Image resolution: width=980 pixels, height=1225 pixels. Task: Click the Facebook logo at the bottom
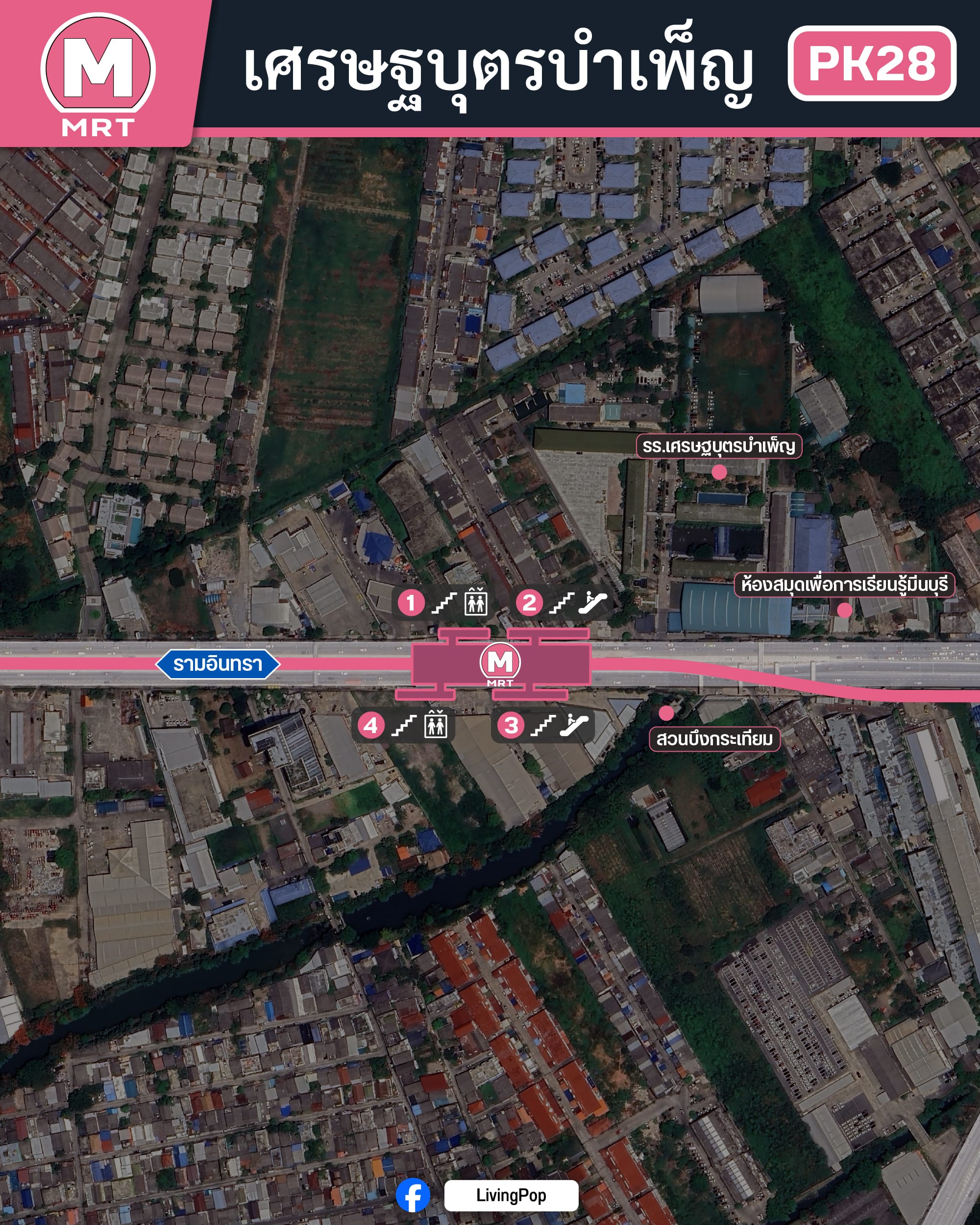[x=413, y=1195]
